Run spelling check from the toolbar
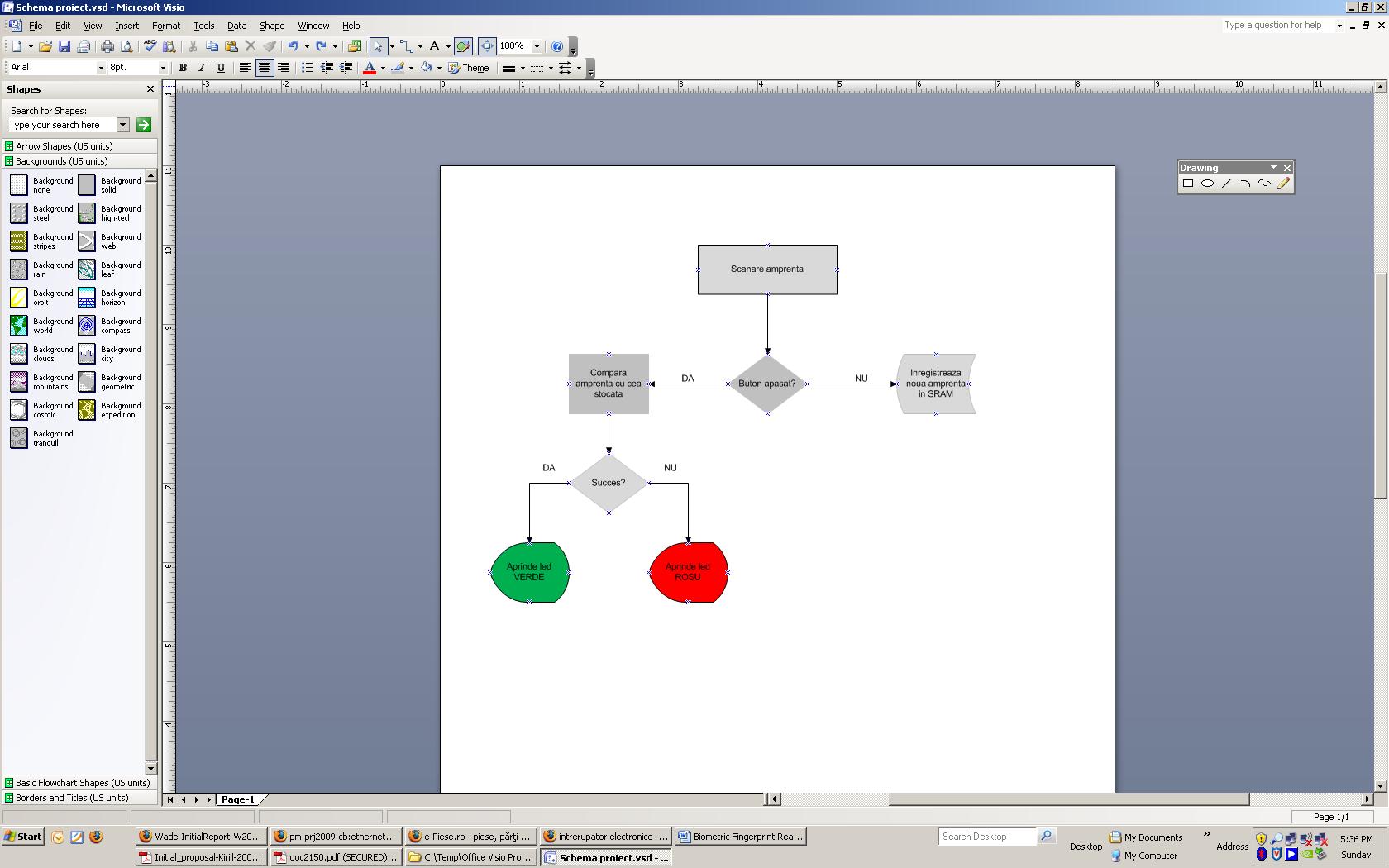The image size is (1389, 868). (x=150, y=46)
